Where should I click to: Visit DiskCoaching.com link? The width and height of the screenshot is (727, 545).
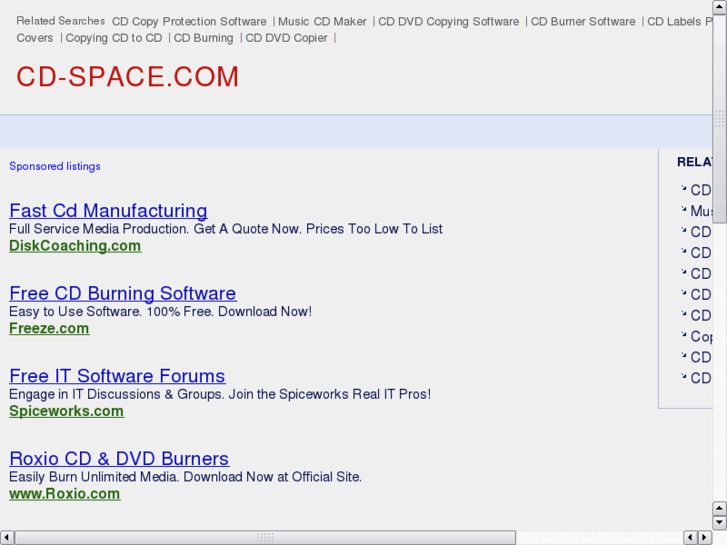coord(75,246)
